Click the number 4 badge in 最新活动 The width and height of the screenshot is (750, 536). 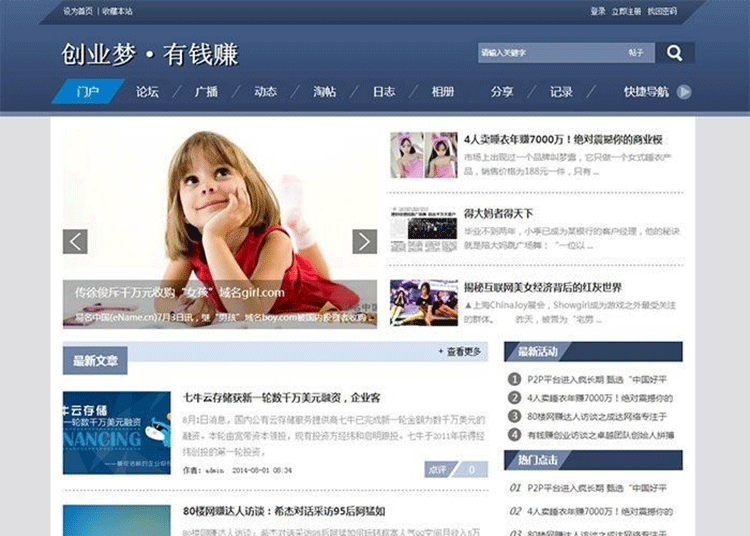(x=514, y=435)
